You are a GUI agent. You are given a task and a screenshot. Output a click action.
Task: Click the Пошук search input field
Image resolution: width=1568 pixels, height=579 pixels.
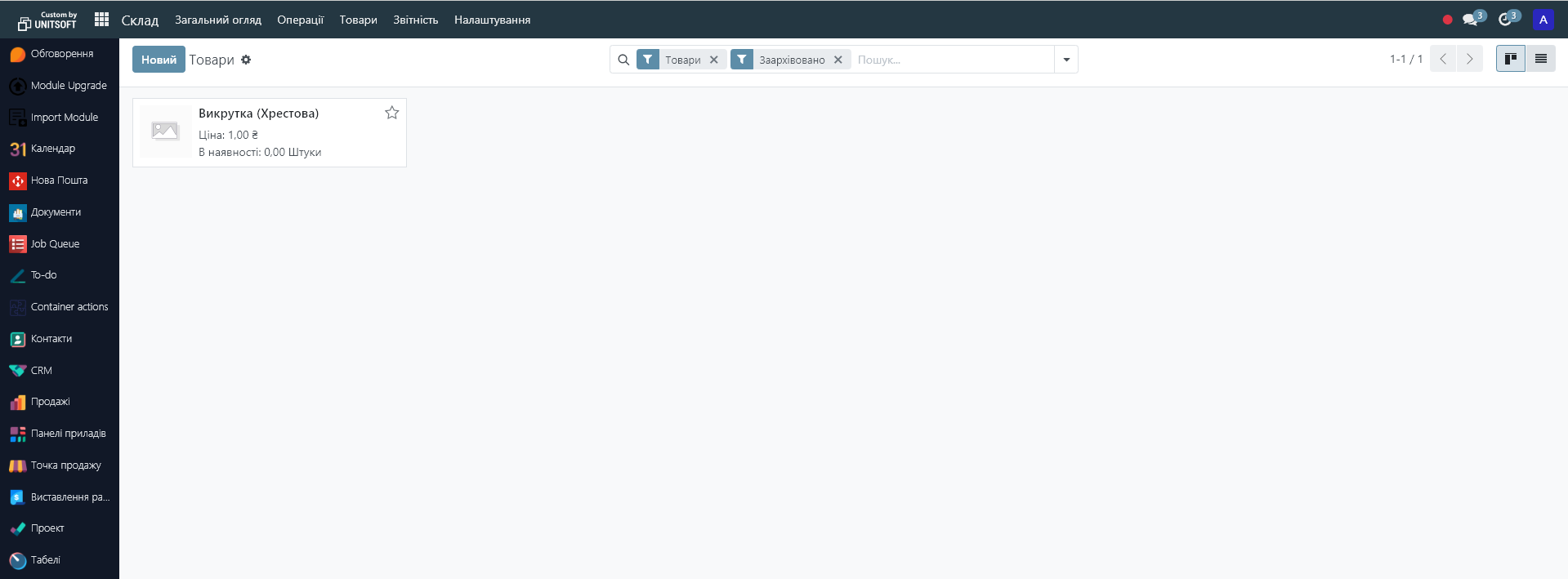pos(952,60)
